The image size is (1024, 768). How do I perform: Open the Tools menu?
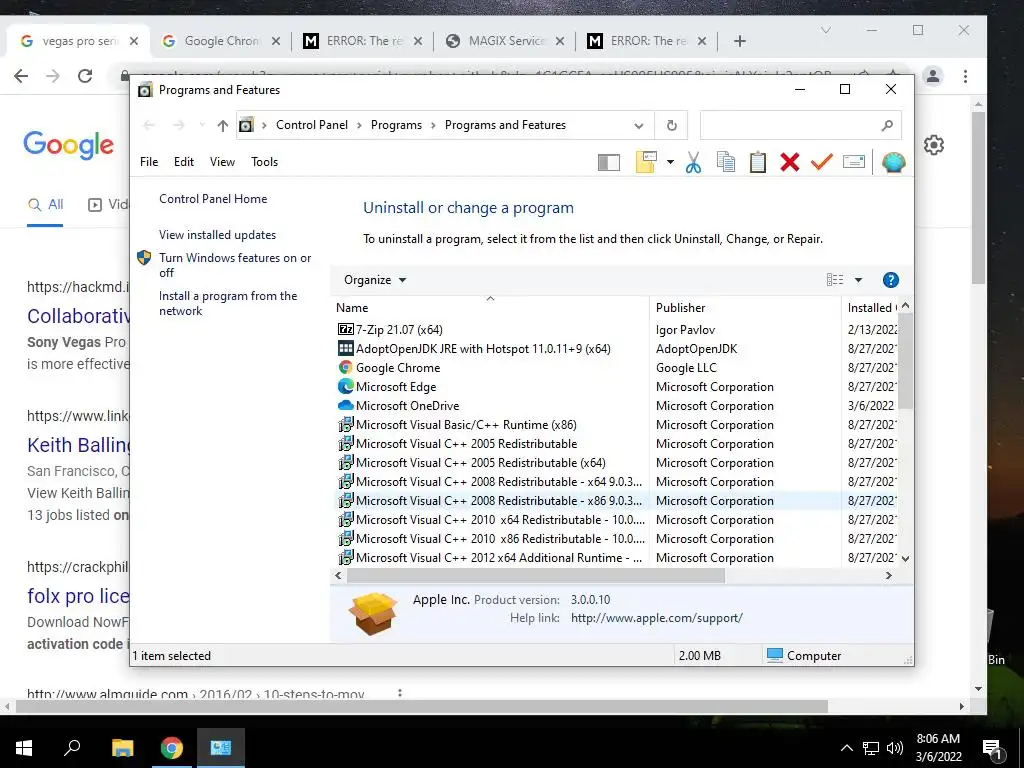tap(264, 162)
